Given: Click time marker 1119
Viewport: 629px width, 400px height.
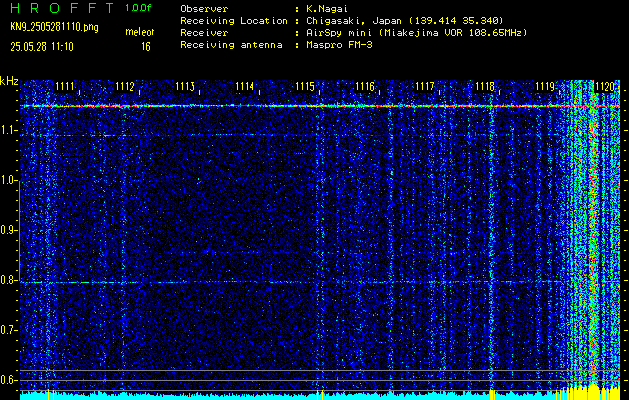Looking at the screenshot, I should coord(545,86).
